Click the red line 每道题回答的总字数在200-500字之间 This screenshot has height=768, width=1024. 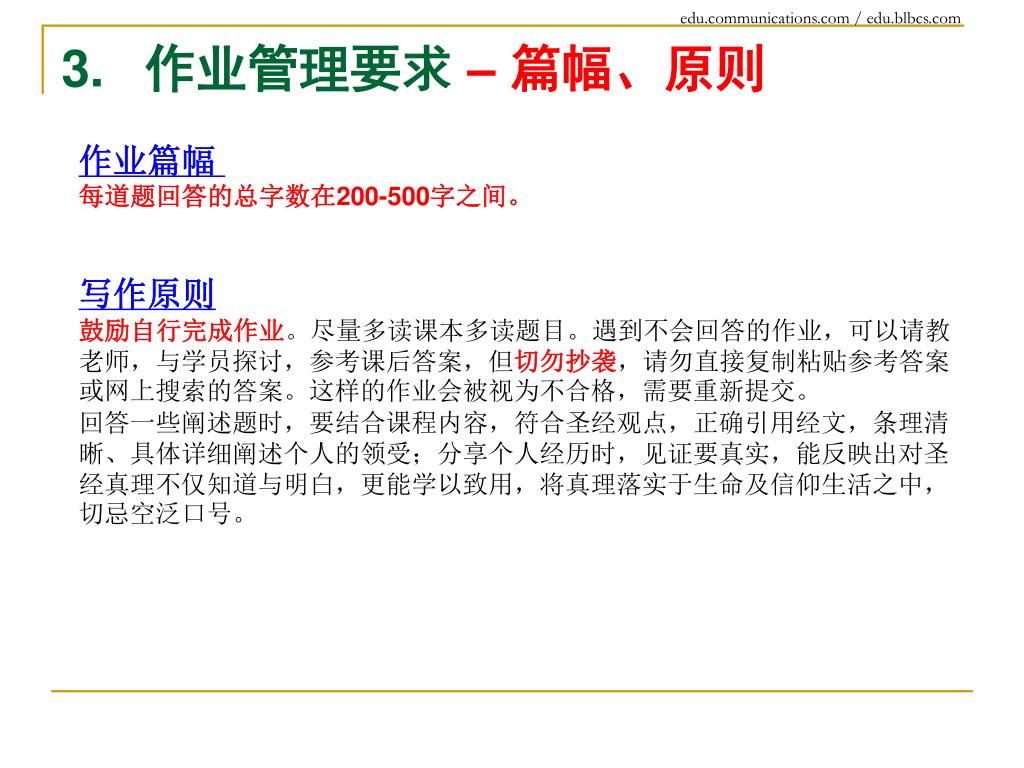(300, 196)
